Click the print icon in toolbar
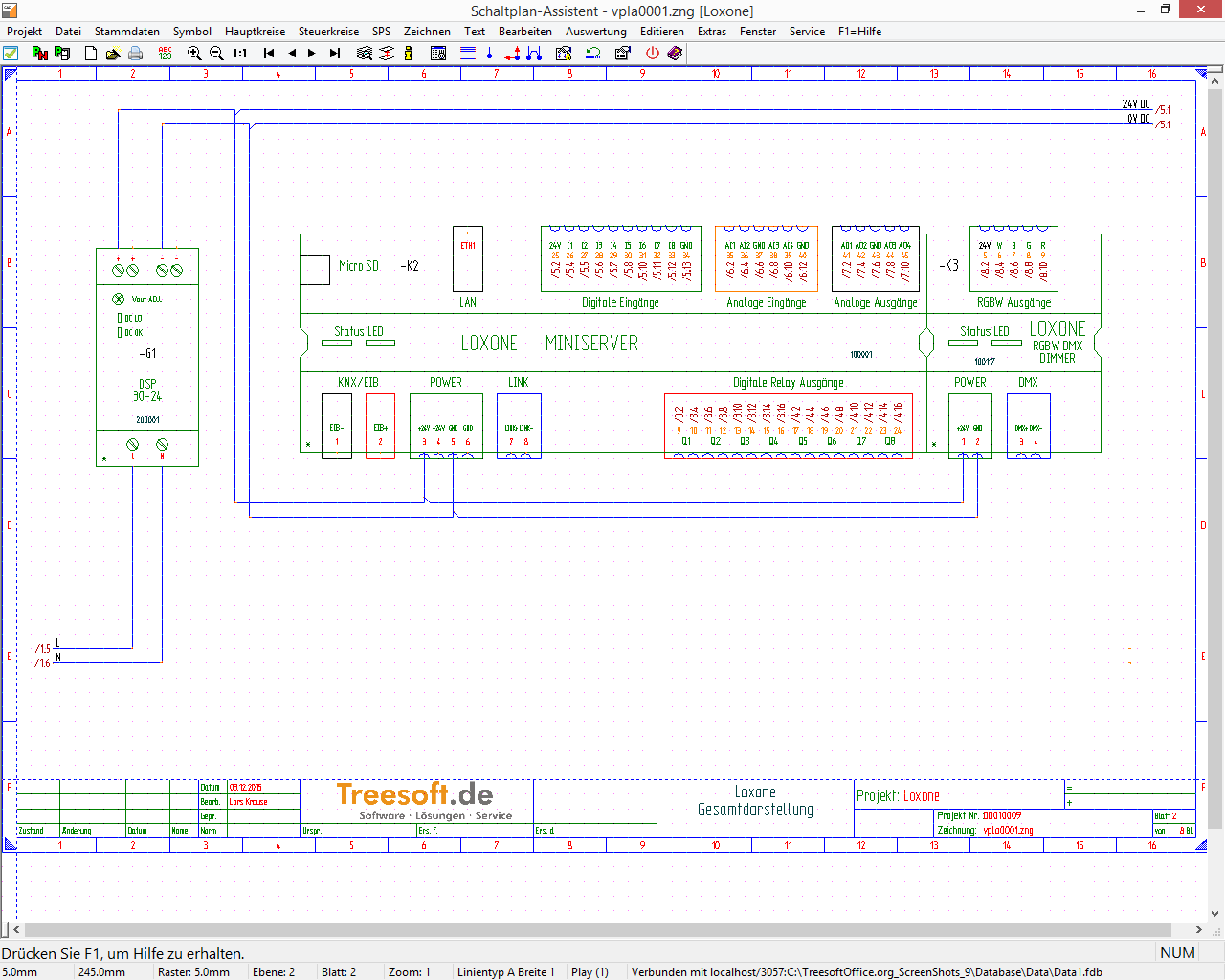This screenshot has height=980, width=1225. [x=136, y=54]
